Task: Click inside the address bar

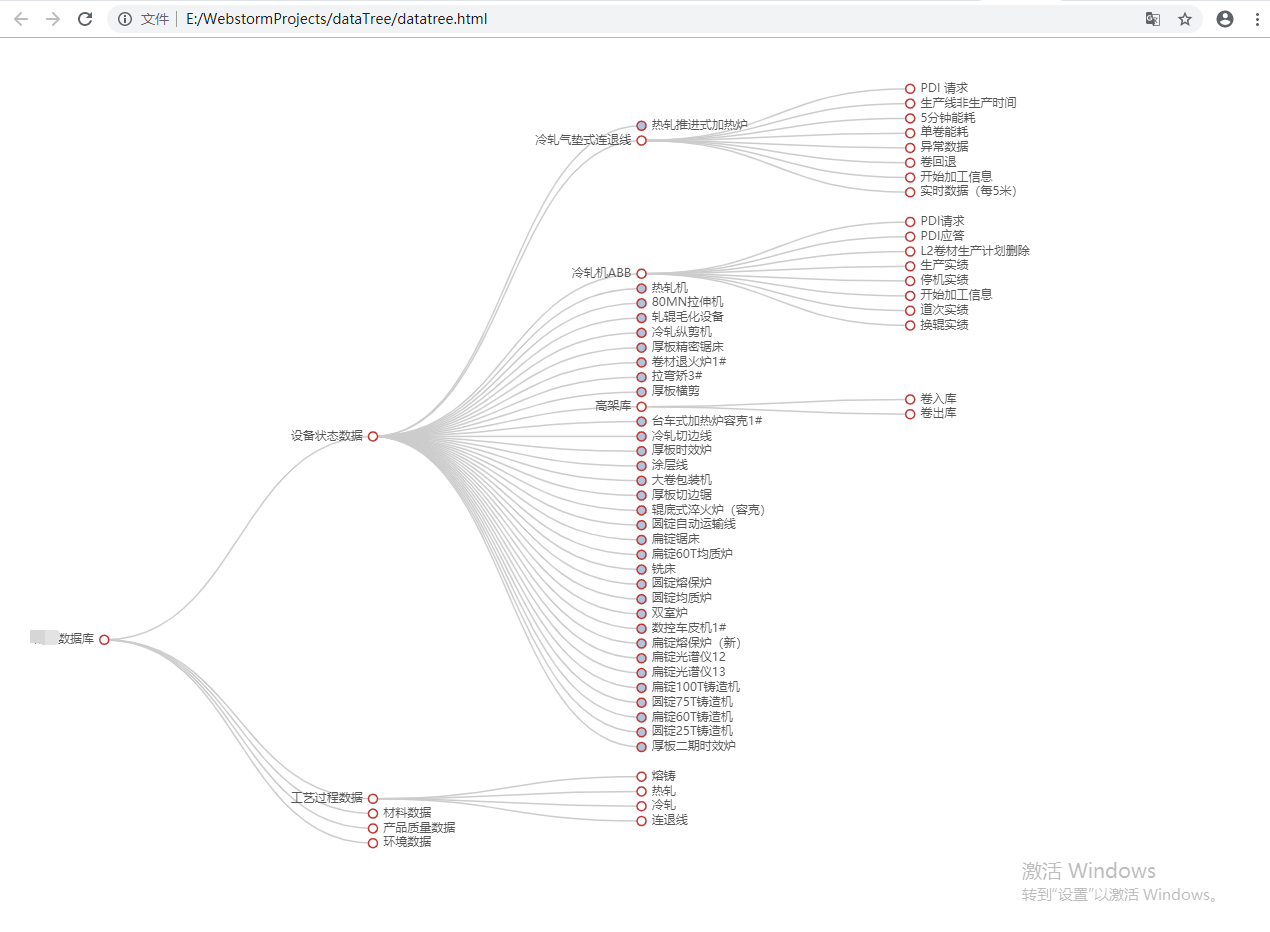Action: tap(400, 18)
